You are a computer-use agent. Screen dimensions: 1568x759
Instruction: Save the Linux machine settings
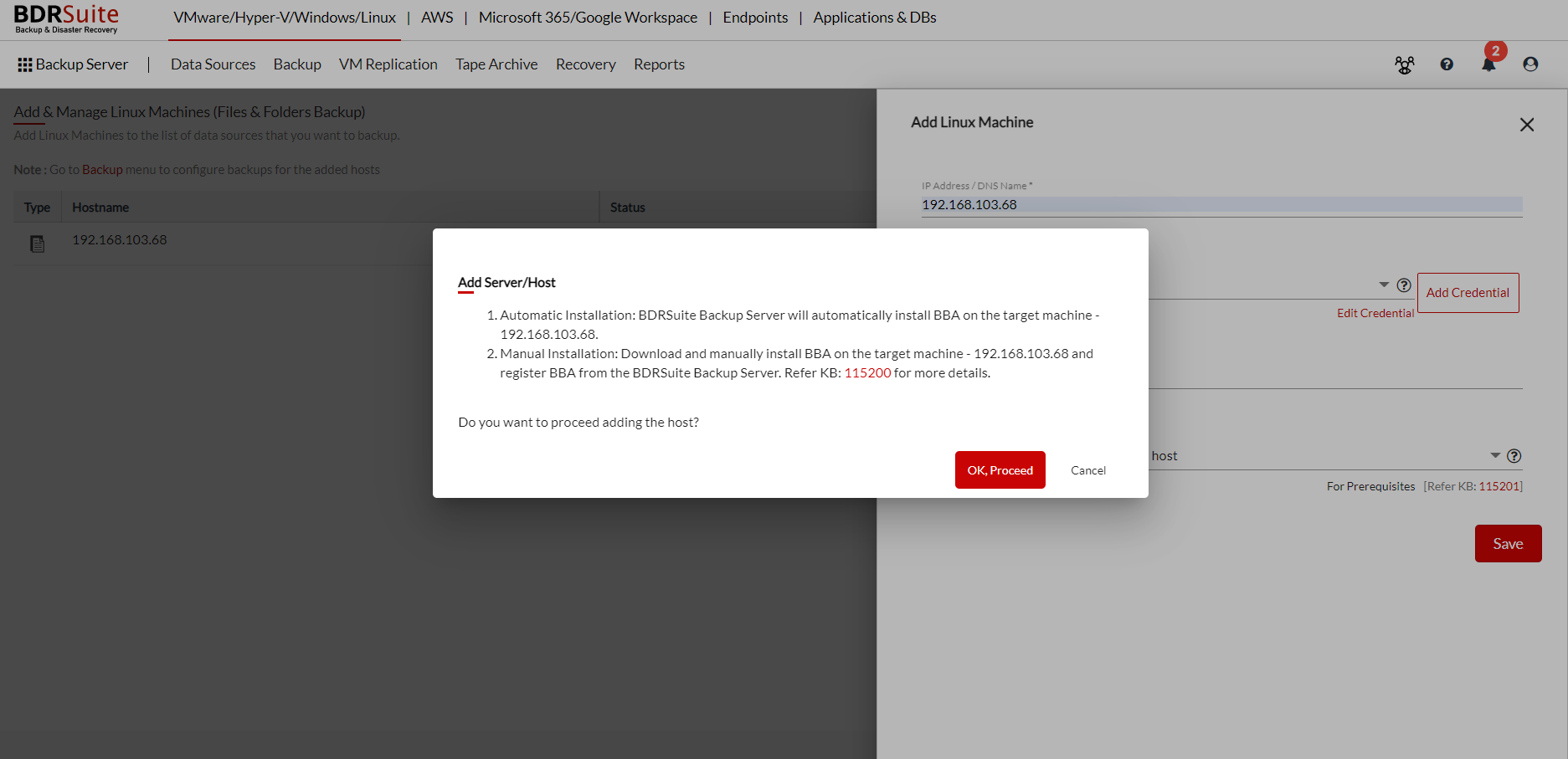click(x=1509, y=544)
